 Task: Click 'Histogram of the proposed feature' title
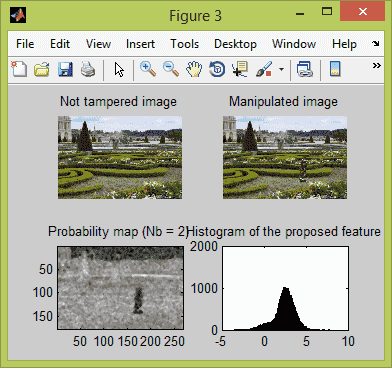[x=284, y=231]
